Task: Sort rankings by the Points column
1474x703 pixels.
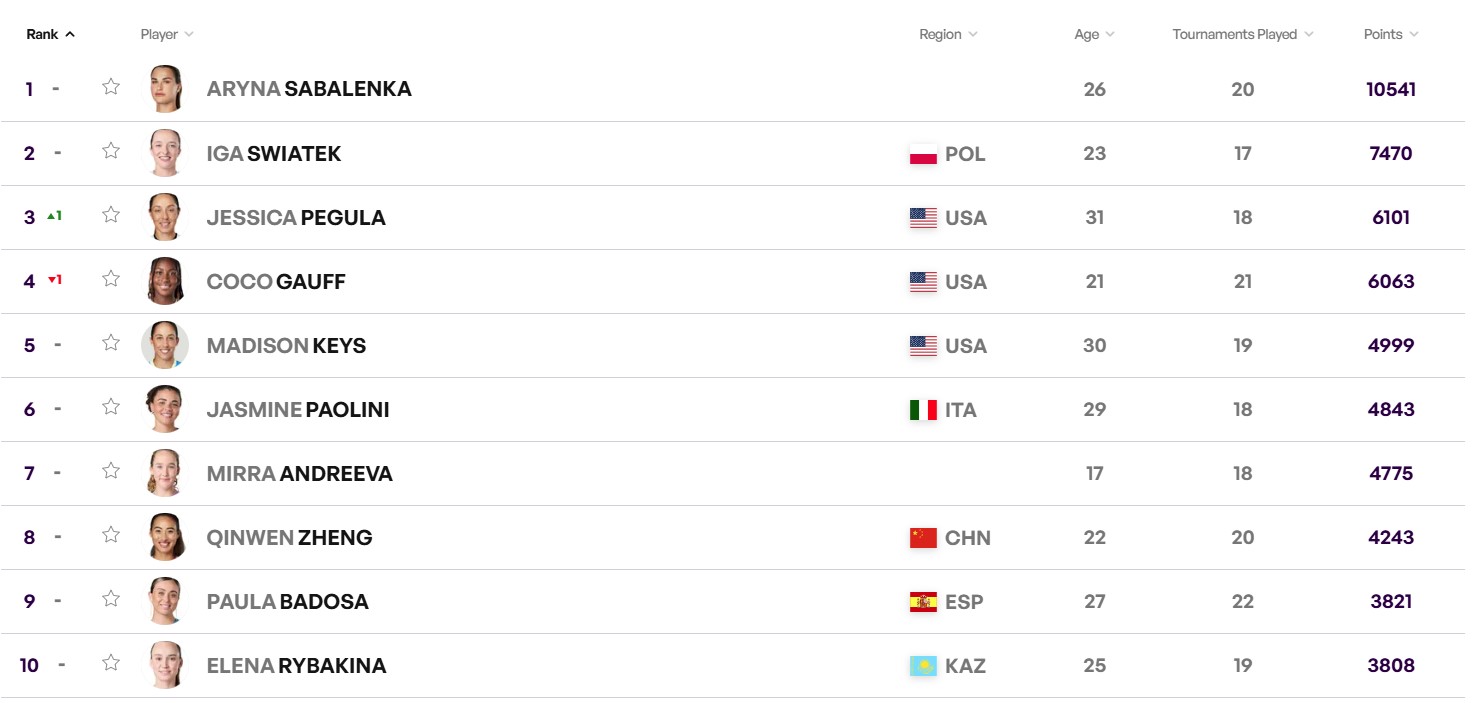Action: pos(1390,34)
